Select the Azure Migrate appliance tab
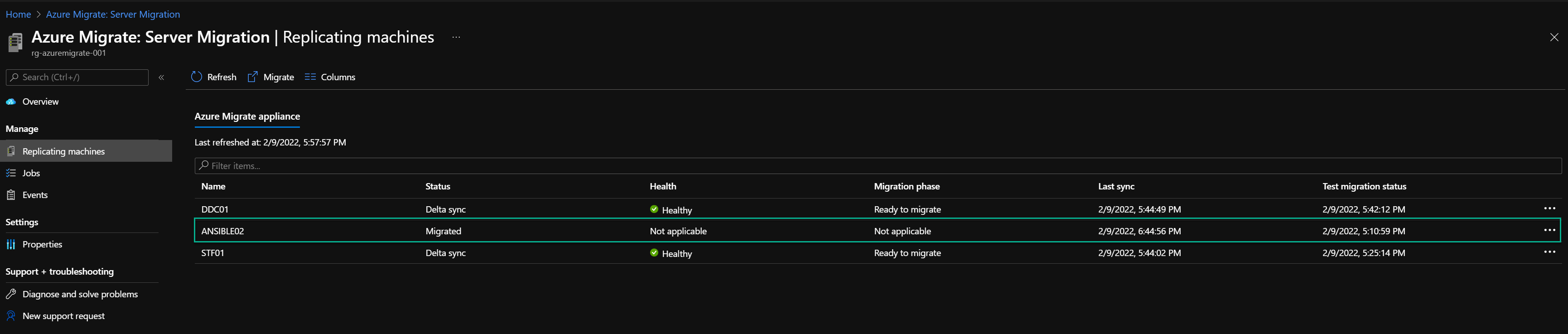 click(x=247, y=117)
